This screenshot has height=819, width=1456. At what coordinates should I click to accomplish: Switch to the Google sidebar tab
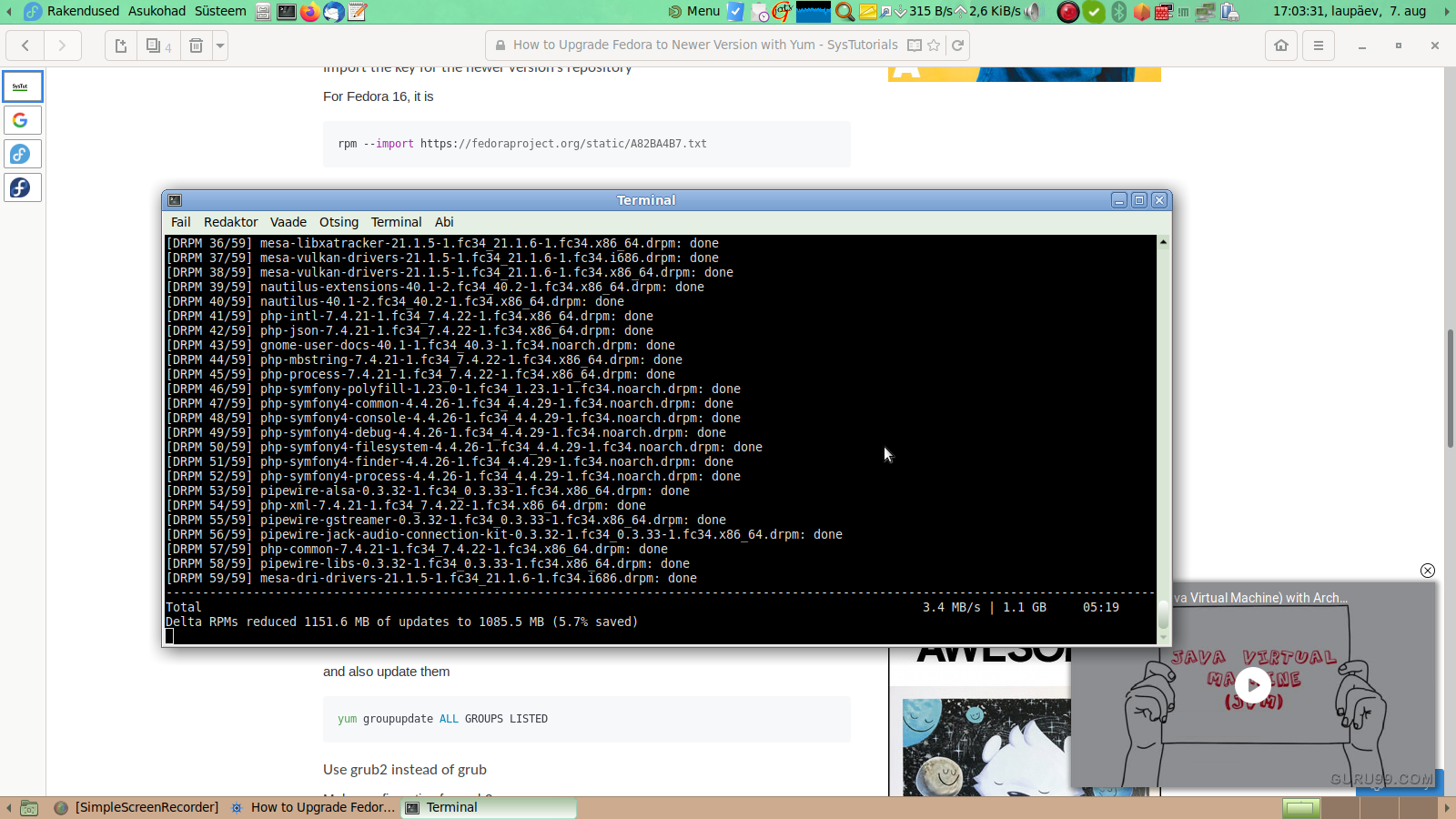coord(23,120)
